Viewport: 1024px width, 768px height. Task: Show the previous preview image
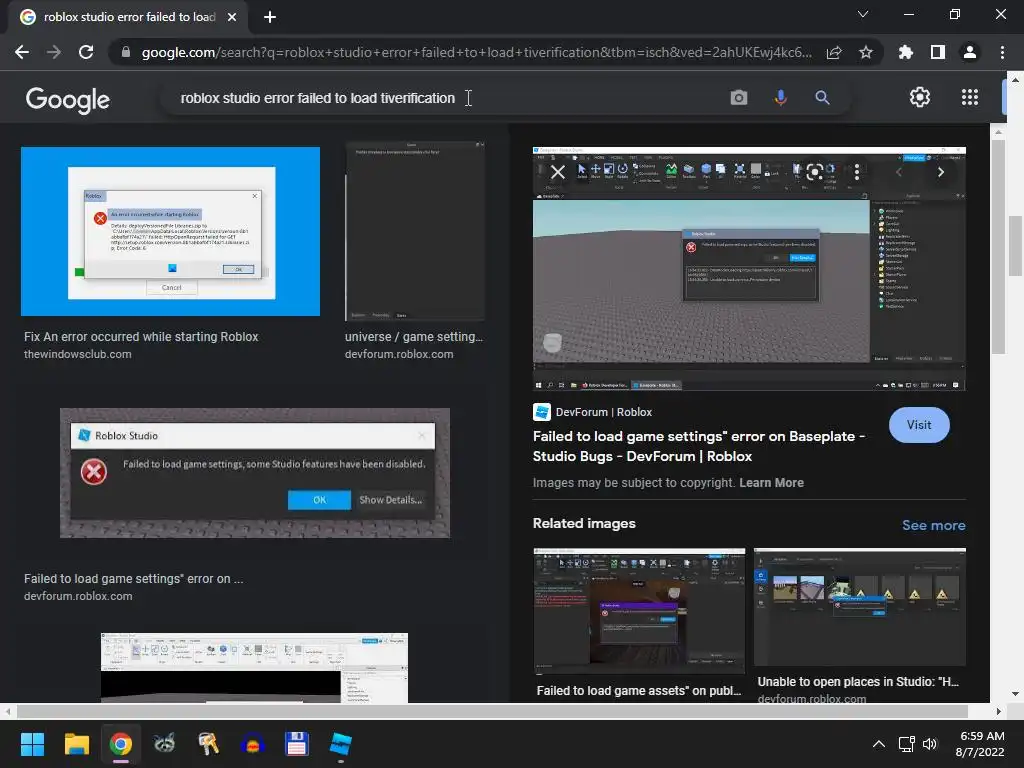pos(899,172)
